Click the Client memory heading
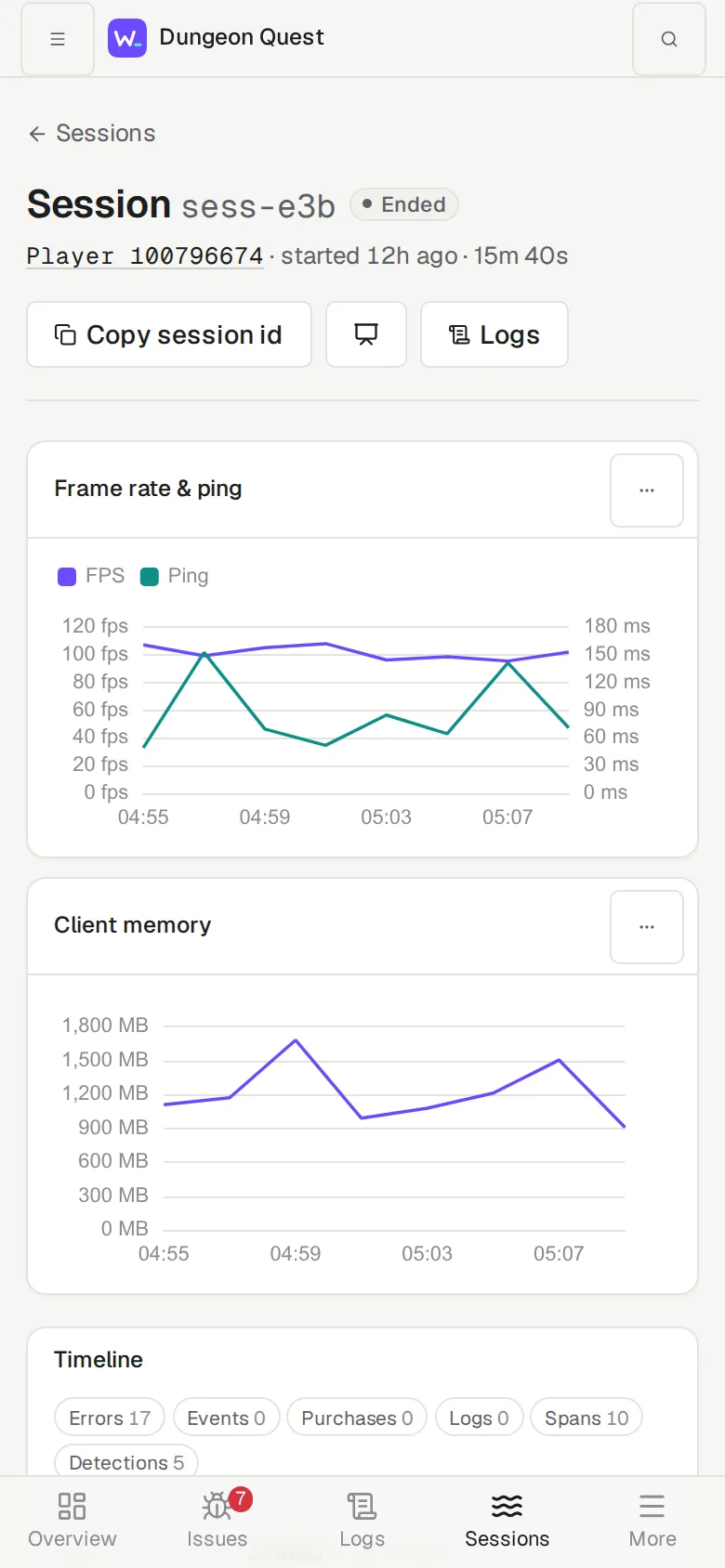Image resolution: width=725 pixels, height=1568 pixels. 133,925
